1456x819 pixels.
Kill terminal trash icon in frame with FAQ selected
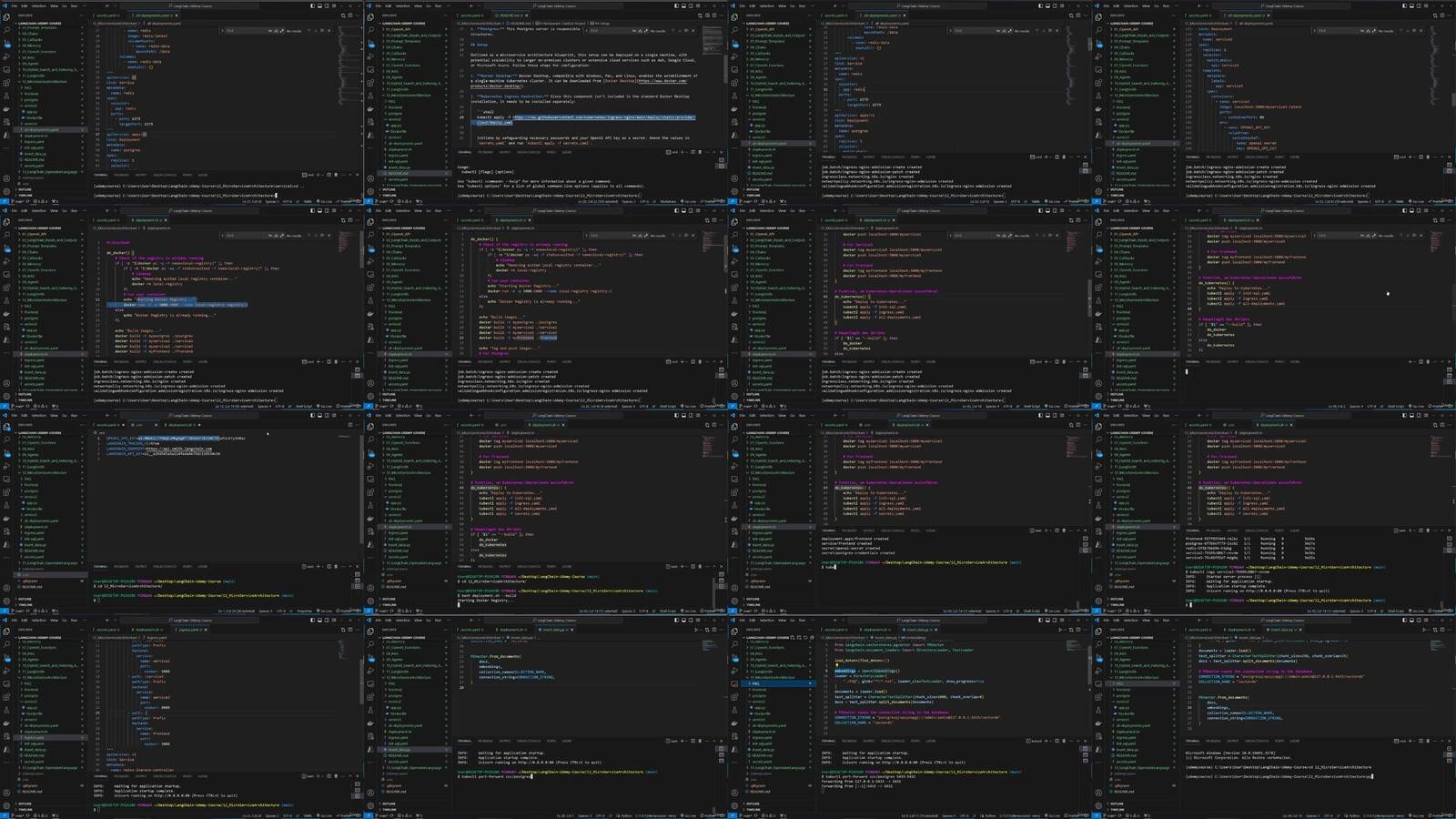[1064, 741]
